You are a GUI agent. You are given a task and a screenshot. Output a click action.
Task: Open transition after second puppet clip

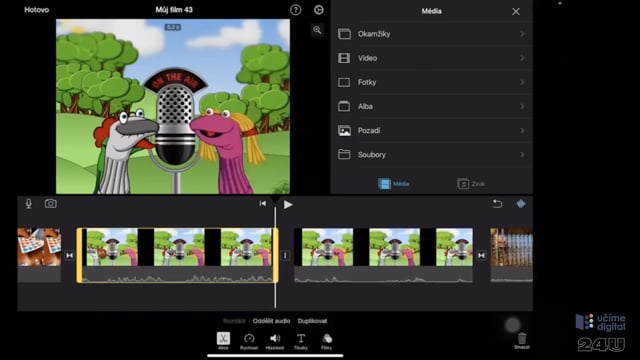click(482, 256)
